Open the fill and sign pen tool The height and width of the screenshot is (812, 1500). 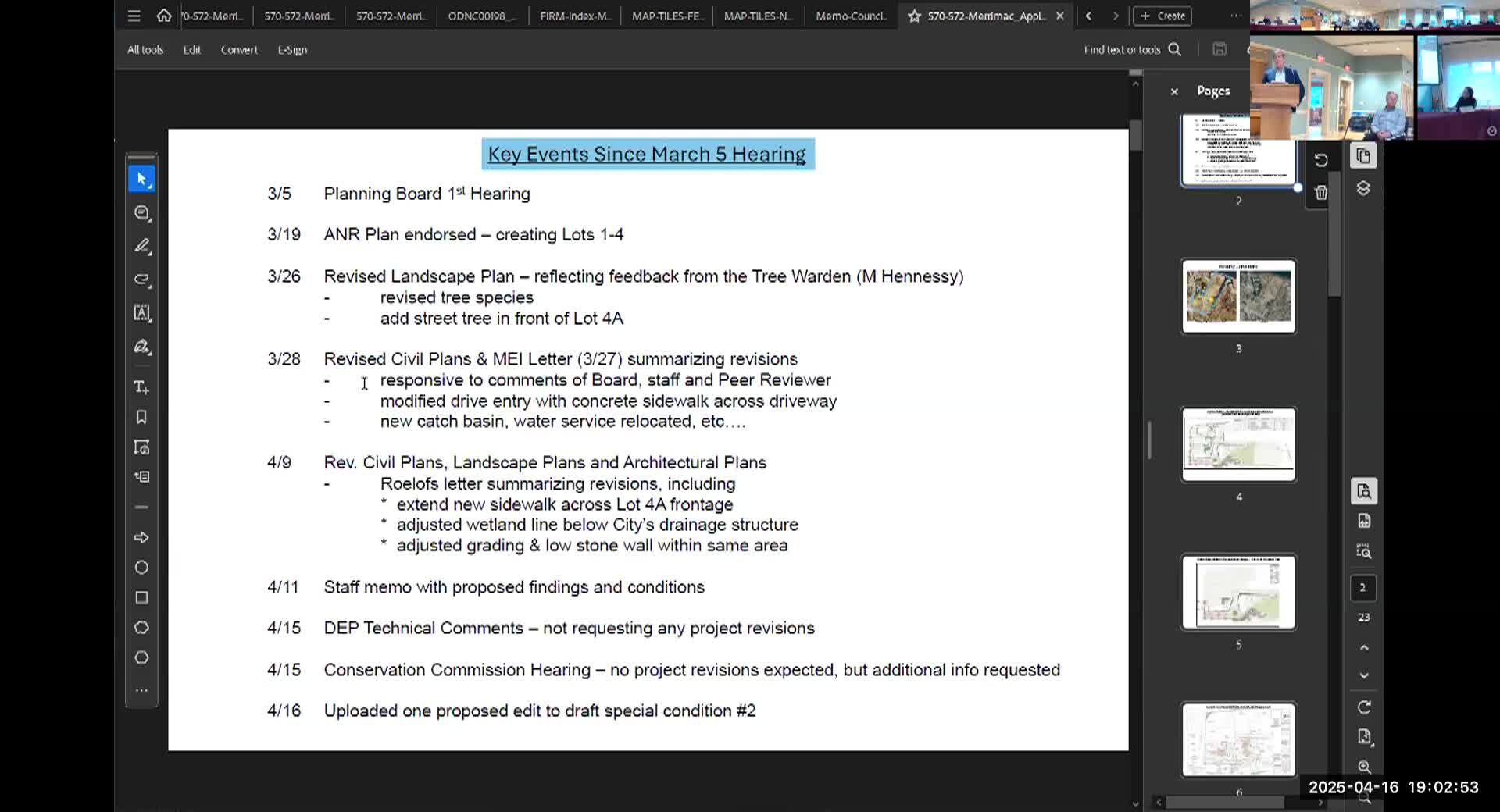click(x=141, y=347)
